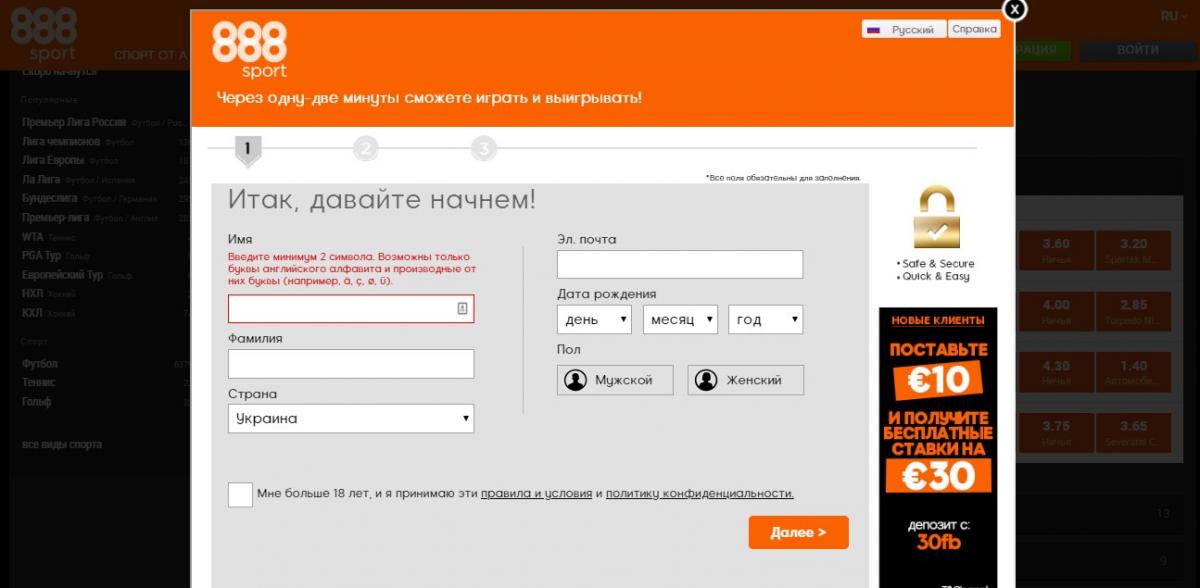Pick the 3.65 Severstal odds button

coord(1134,433)
